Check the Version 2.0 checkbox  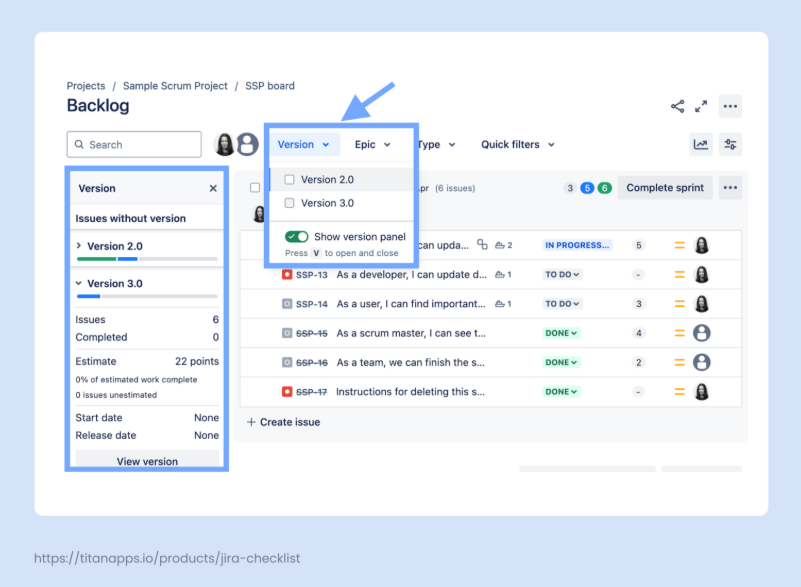290,180
